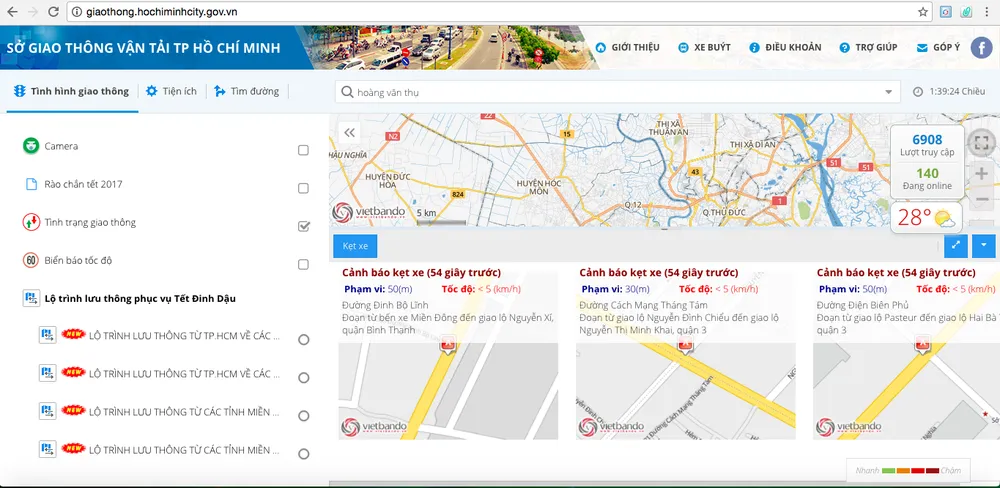Zoom in the map with plus button

(981, 174)
